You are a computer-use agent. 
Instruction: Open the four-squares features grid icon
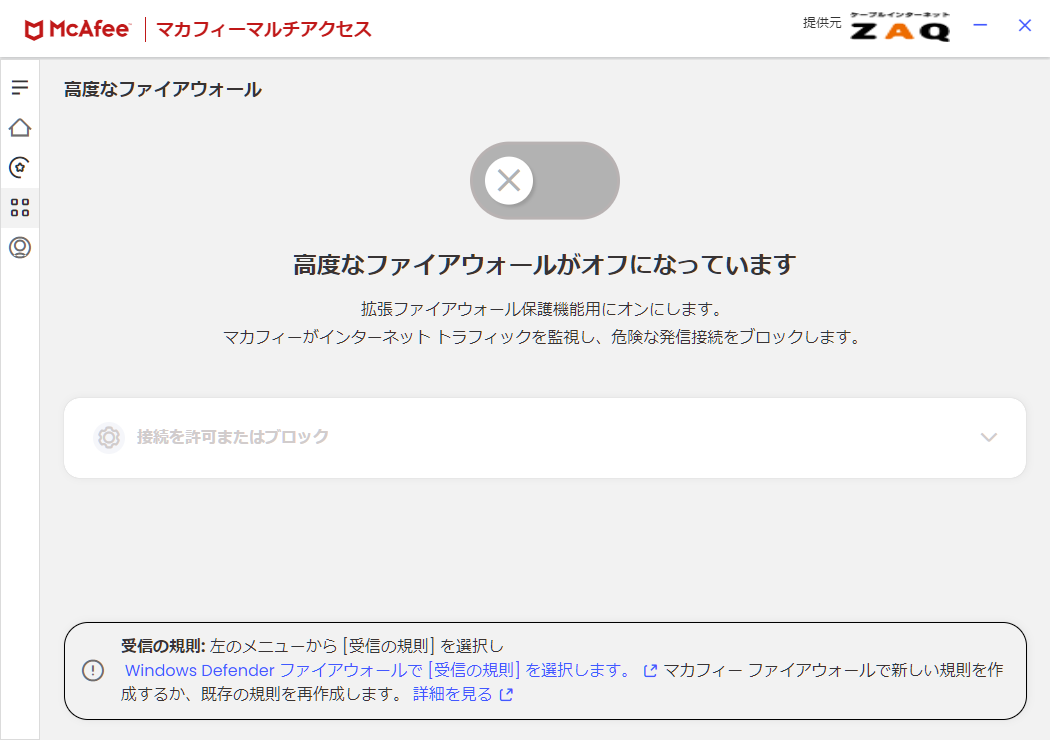(20, 208)
